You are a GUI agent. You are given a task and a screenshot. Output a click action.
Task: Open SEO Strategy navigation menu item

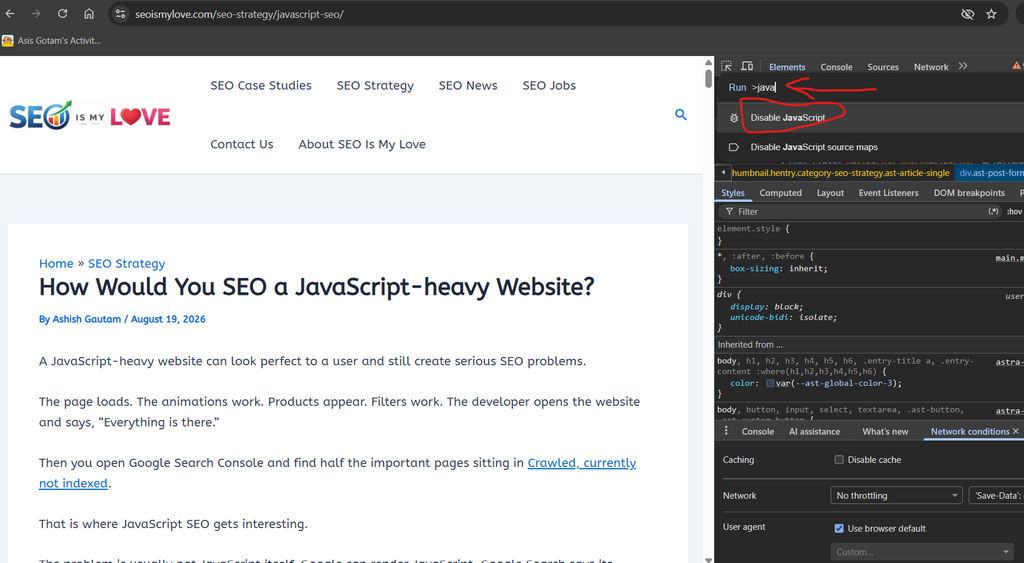(x=375, y=86)
